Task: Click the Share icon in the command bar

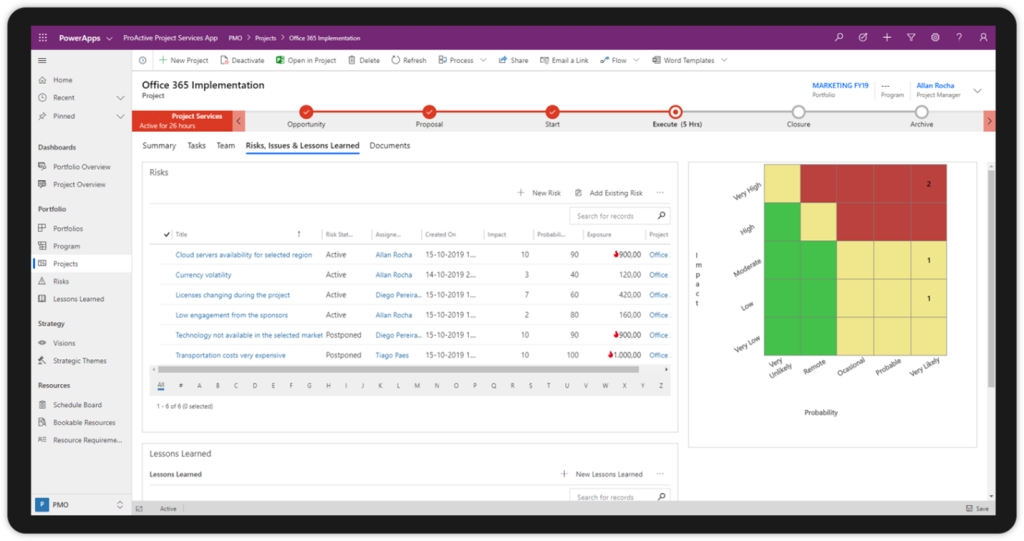Action: pos(503,60)
